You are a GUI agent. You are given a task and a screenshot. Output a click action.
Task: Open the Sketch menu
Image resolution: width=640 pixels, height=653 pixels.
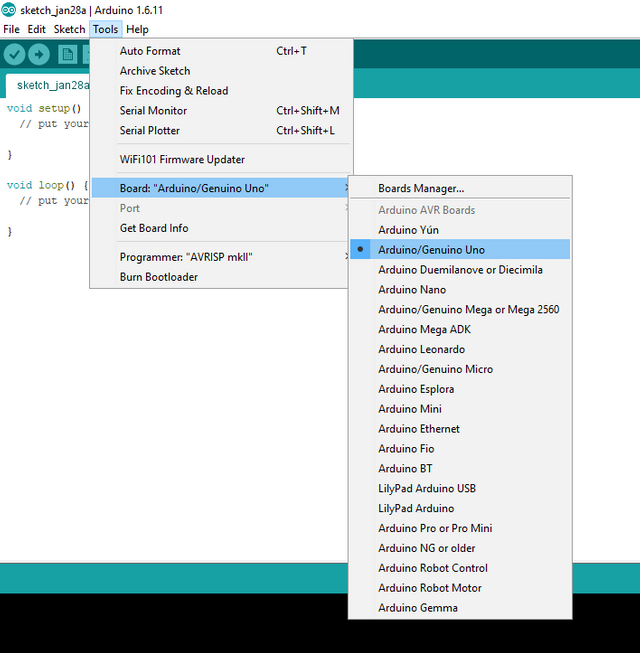click(x=69, y=29)
